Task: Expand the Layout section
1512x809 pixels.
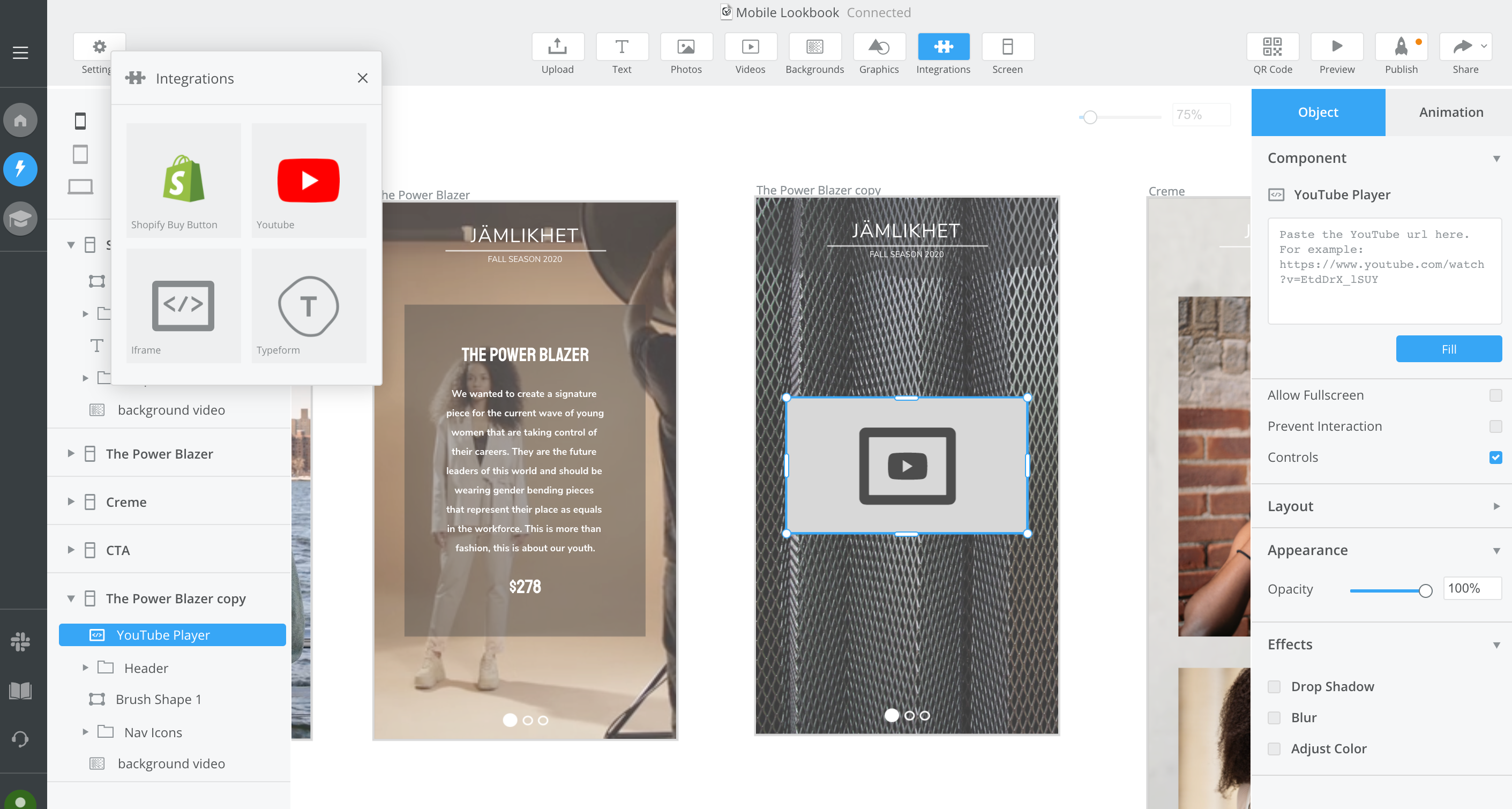Action: [1495, 506]
